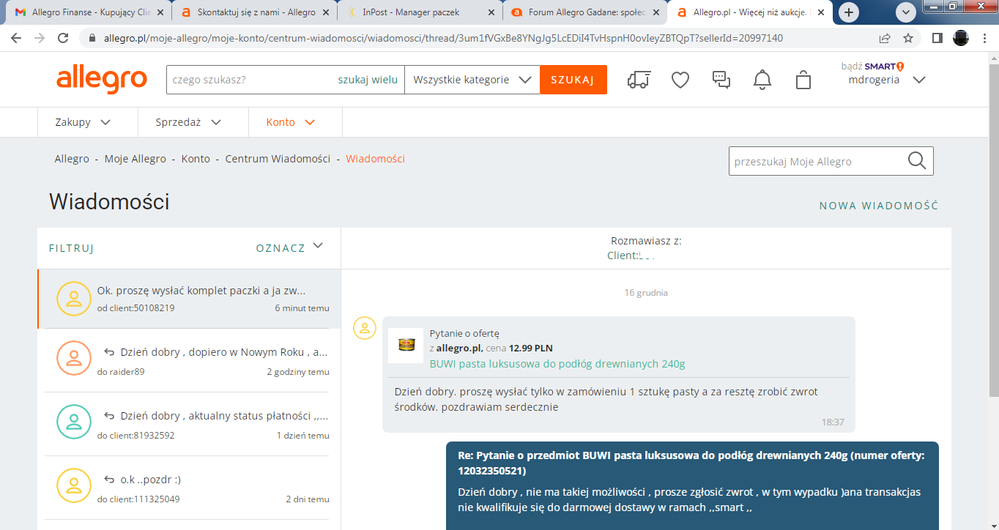Open the shopping bag cart icon
The height and width of the screenshot is (530, 999).
click(x=803, y=80)
